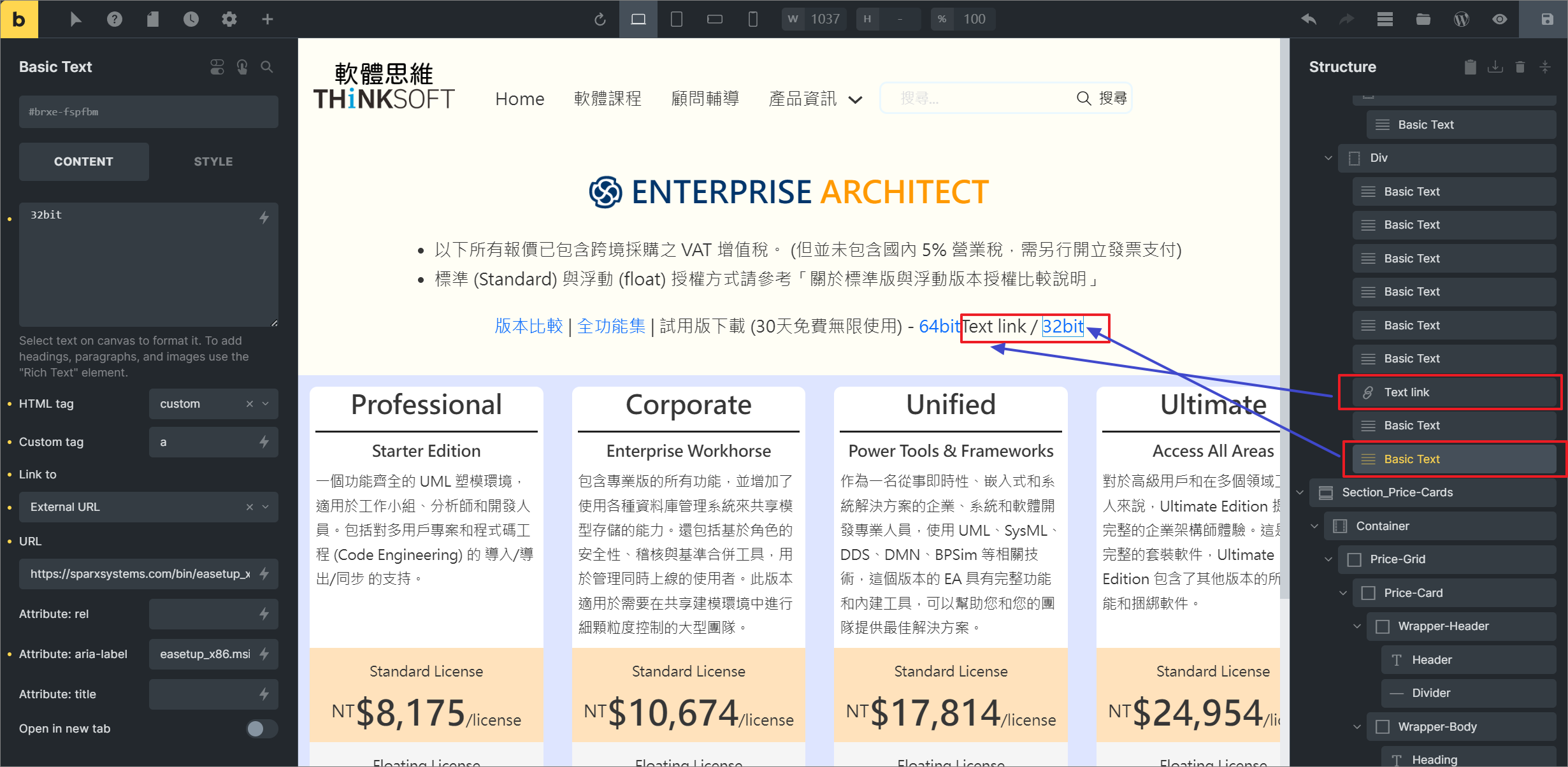Switch to the STYLE tab
Screen dimensions: 1568x767
coord(213,162)
